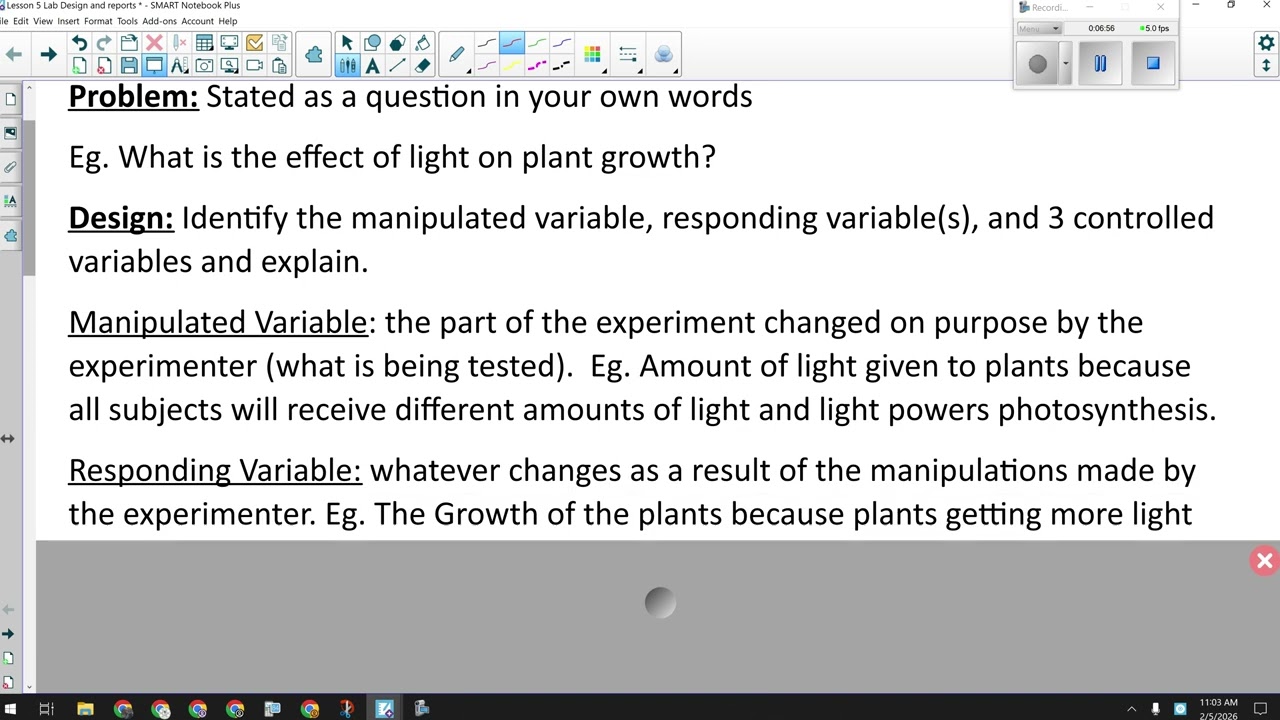
Task: Open the transparency options dropdown
Action: (664, 55)
